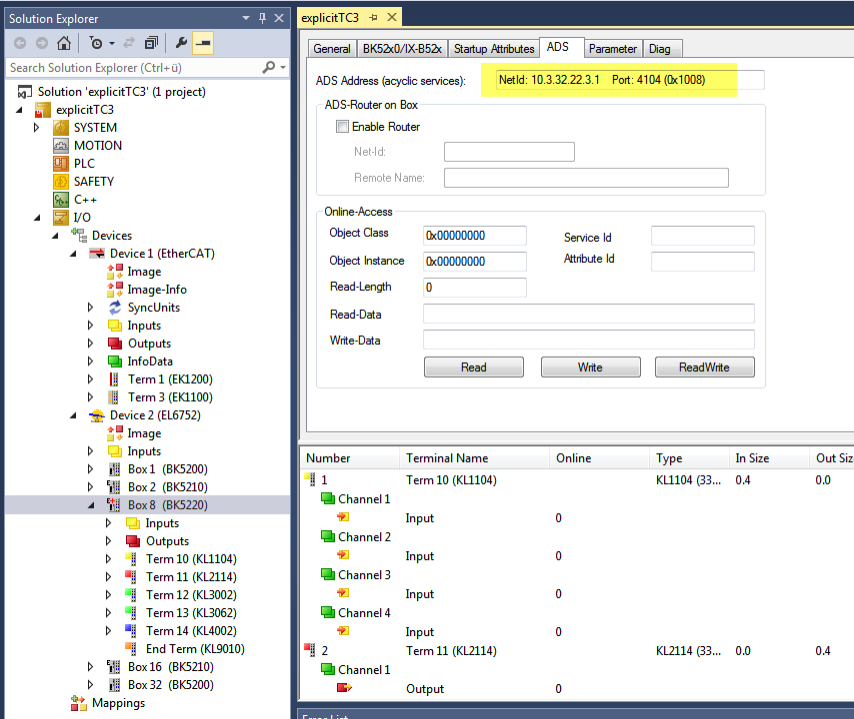This screenshot has height=719, width=854.
Task: Switch to the Diag tab
Action: click(660, 49)
